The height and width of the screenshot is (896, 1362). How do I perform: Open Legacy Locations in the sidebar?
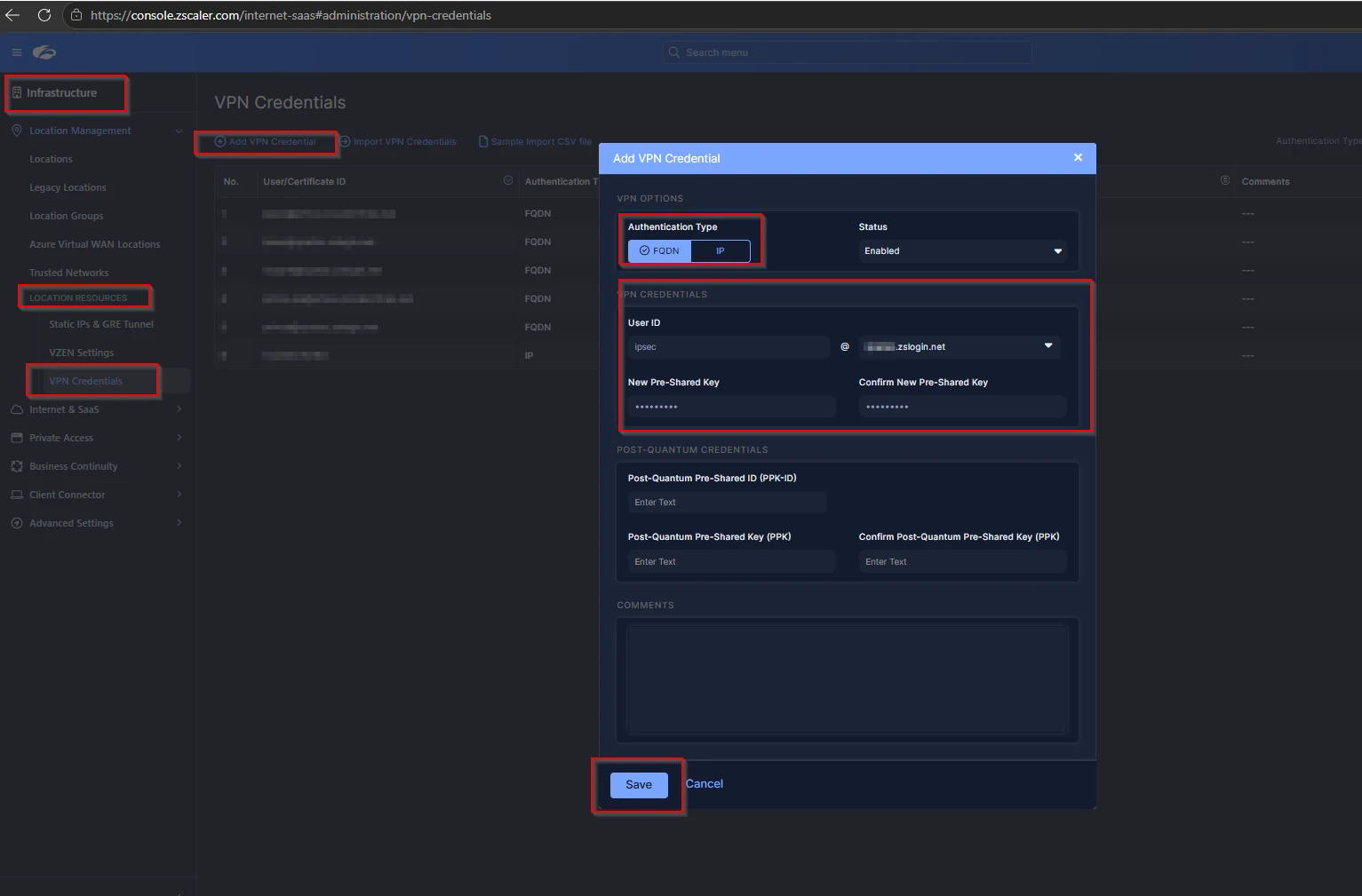[x=68, y=187]
